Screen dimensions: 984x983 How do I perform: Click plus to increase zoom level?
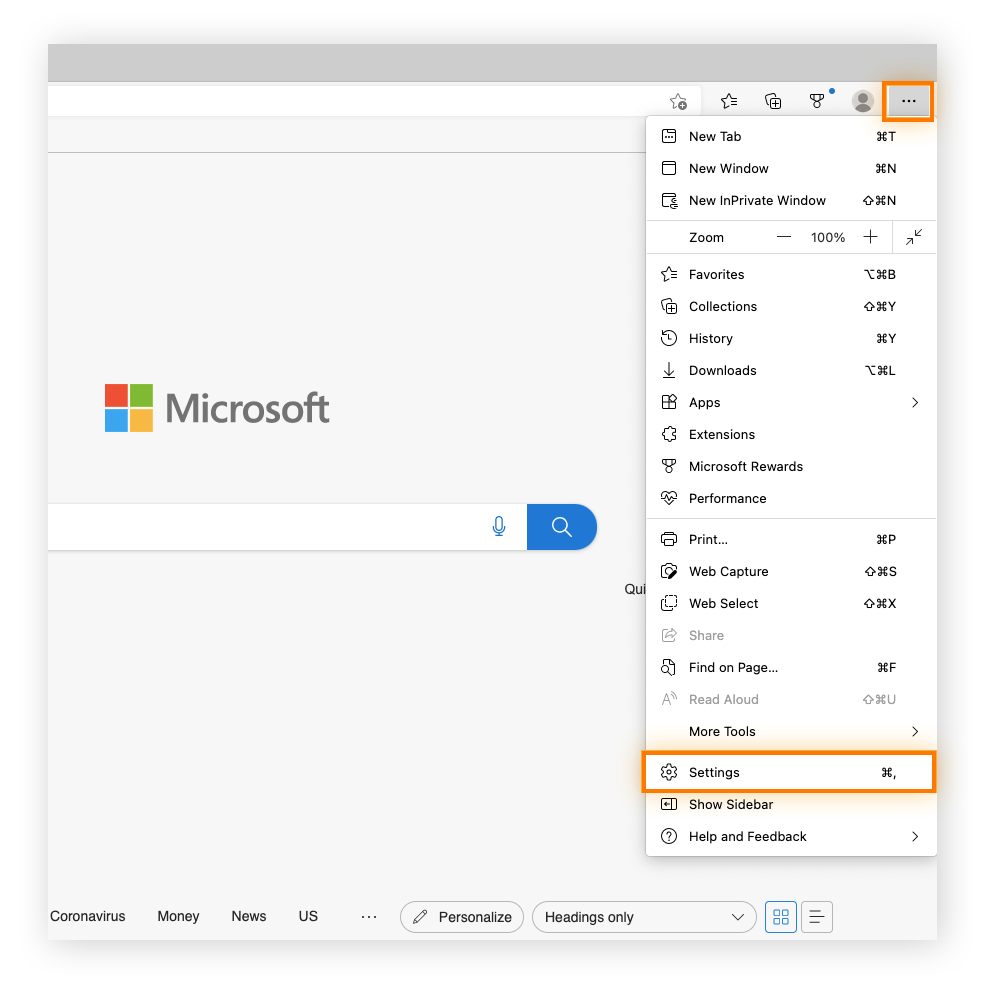coord(870,237)
